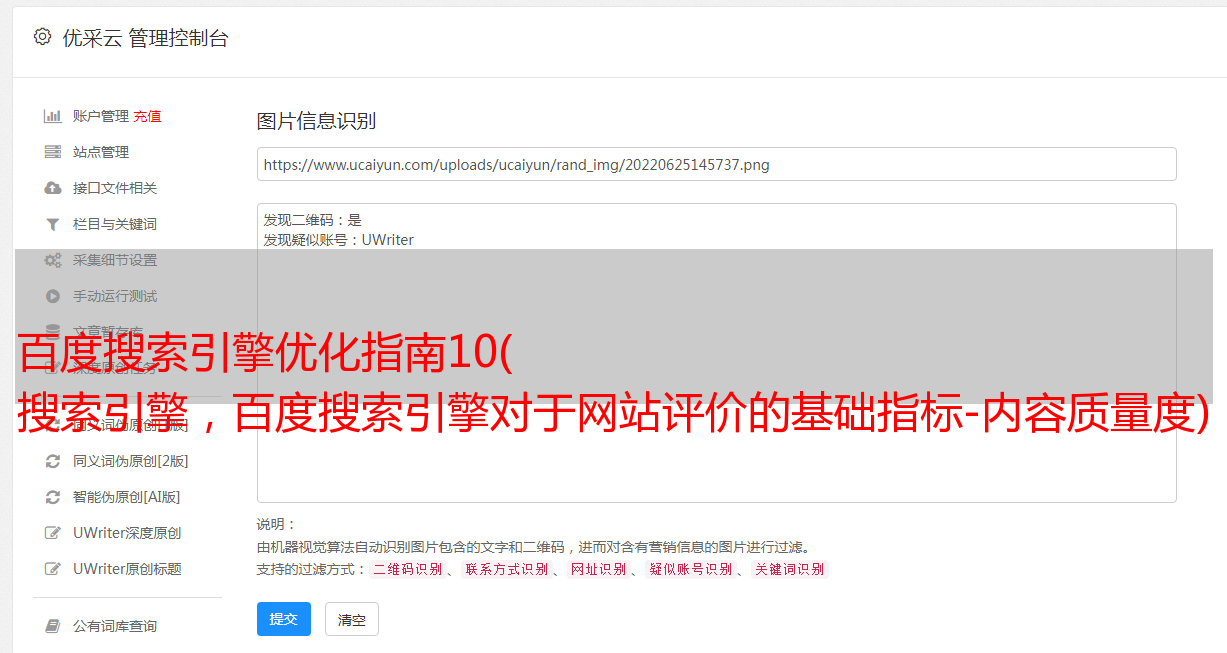Click the 网址识别 filter tag
The height and width of the screenshot is (653, 1227).
click(598, 569)
